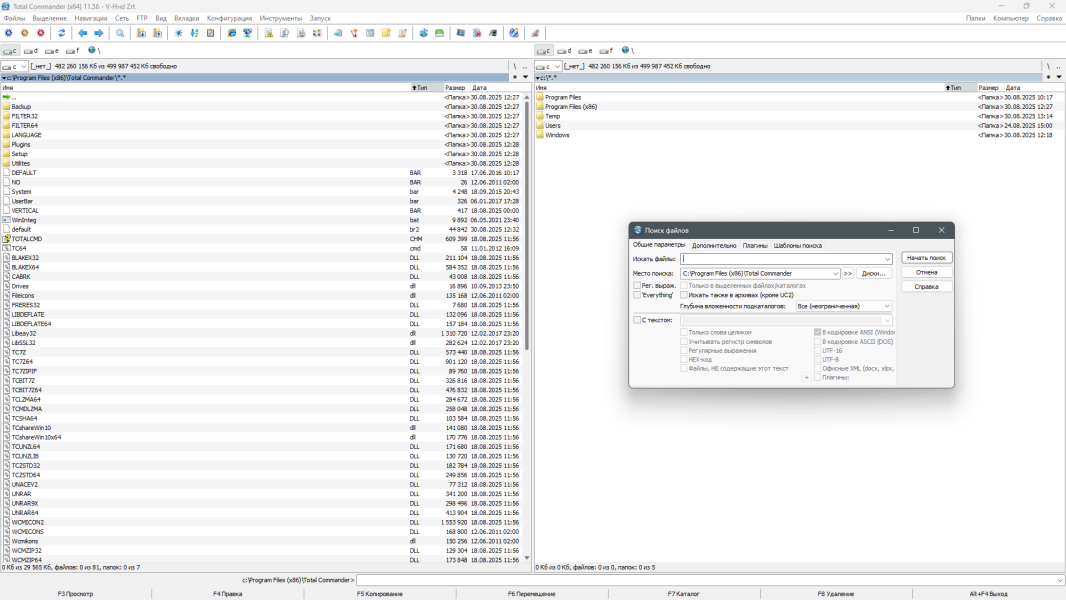Open network globe icon in right drive bar
1066x600 pixels.
pos(625,50)
